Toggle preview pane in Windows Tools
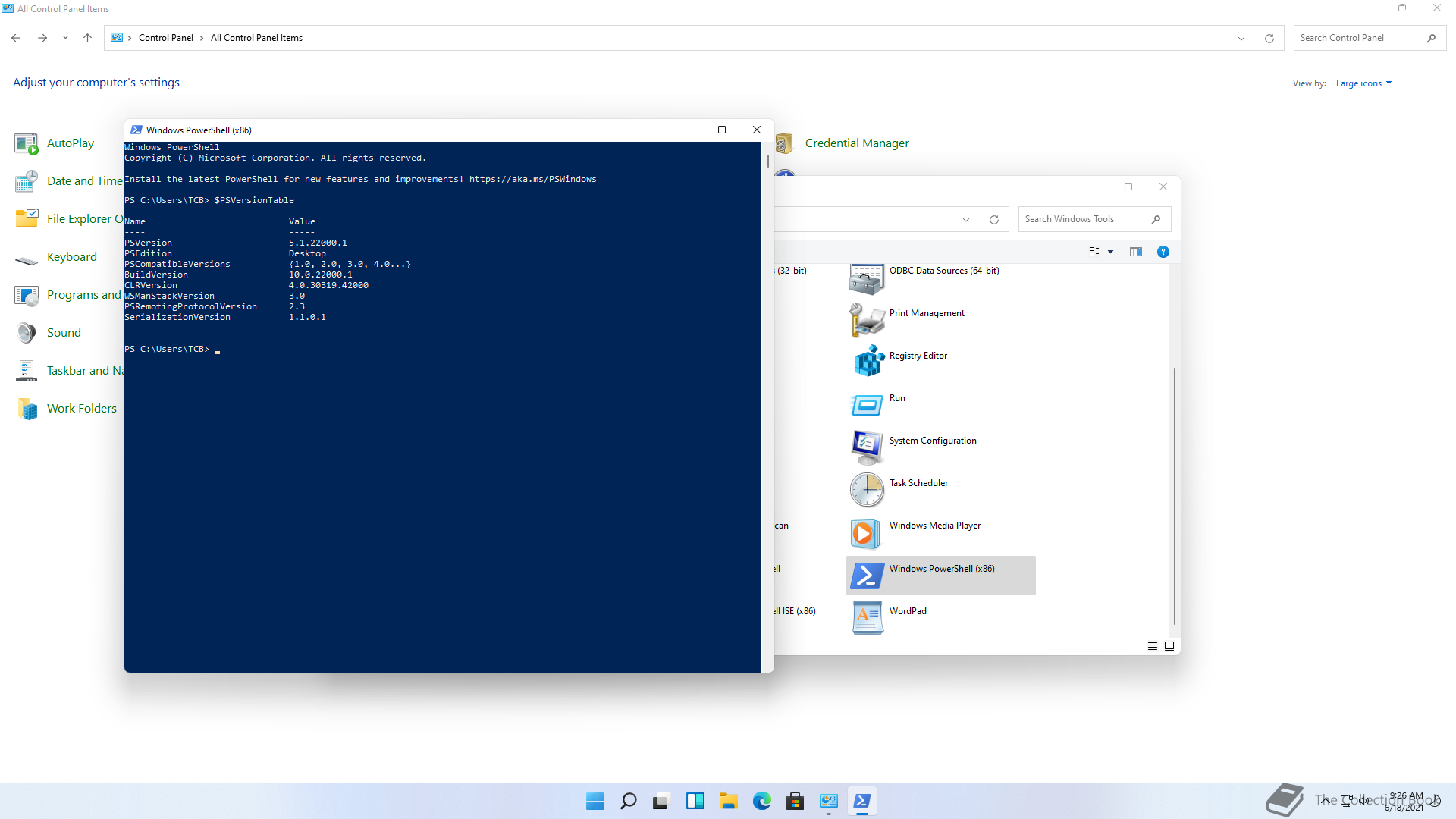Screen dimensions: 1456x819 coord(1136,252)
